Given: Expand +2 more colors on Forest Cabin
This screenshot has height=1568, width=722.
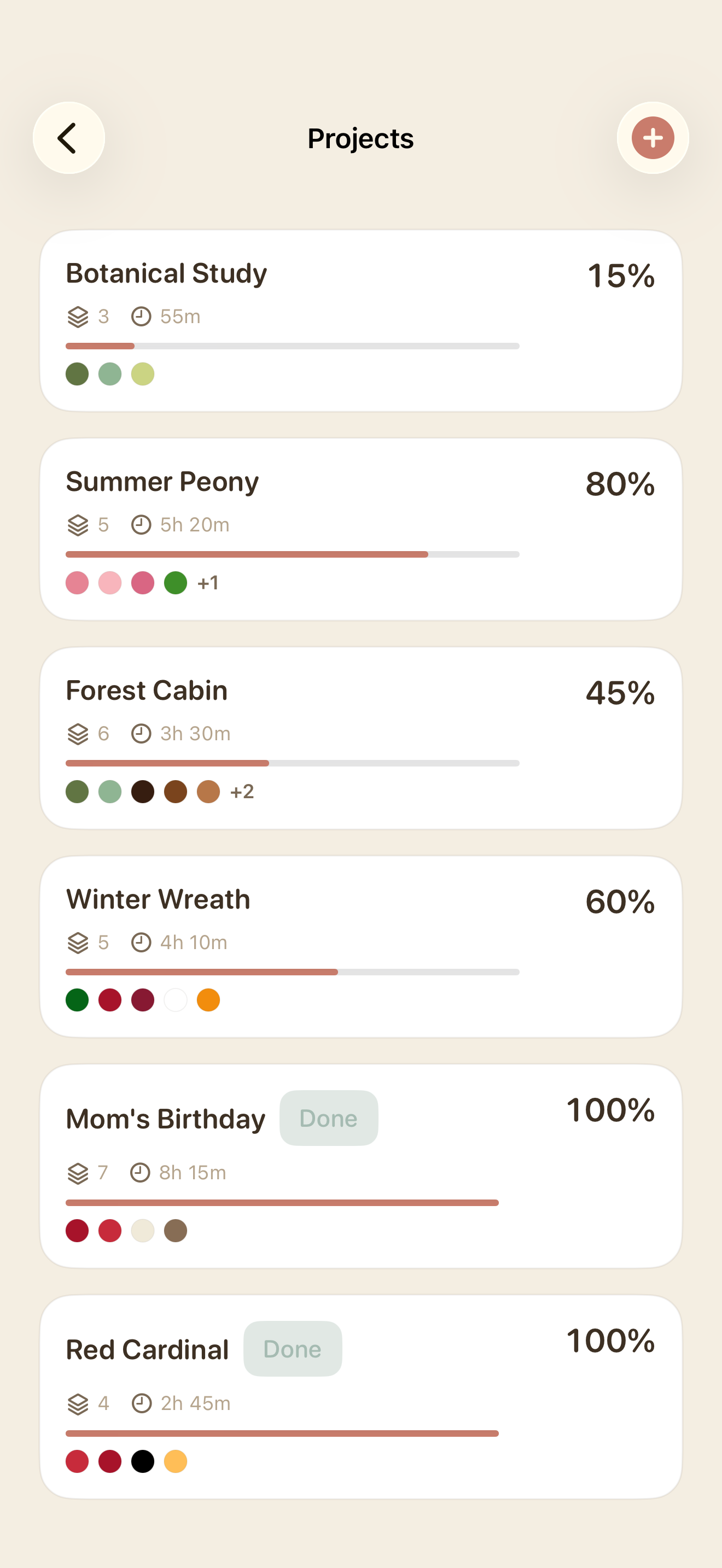Looking at the screenshot, I should 242,791.
